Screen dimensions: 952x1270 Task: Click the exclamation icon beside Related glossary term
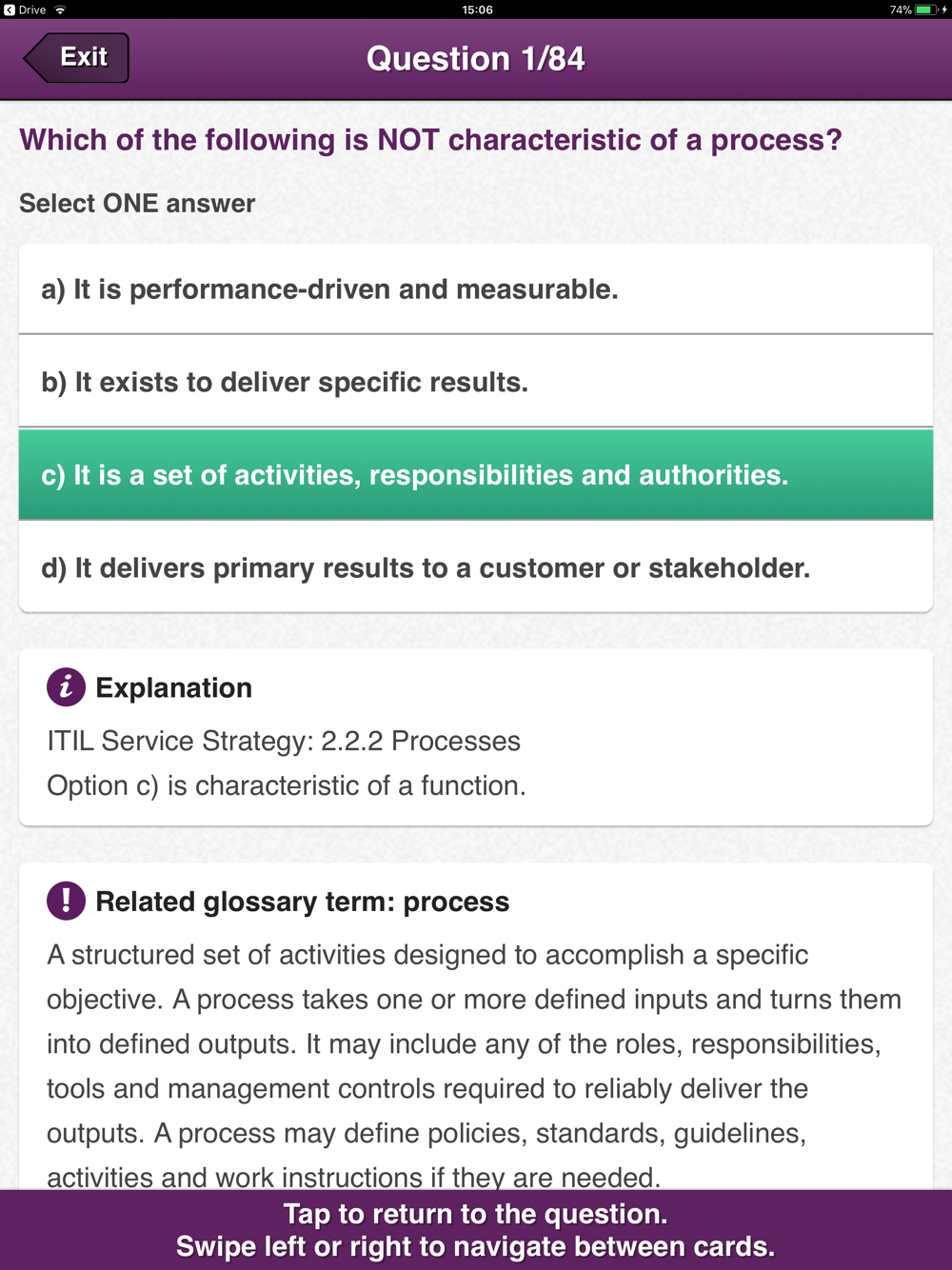coord(66,901)
